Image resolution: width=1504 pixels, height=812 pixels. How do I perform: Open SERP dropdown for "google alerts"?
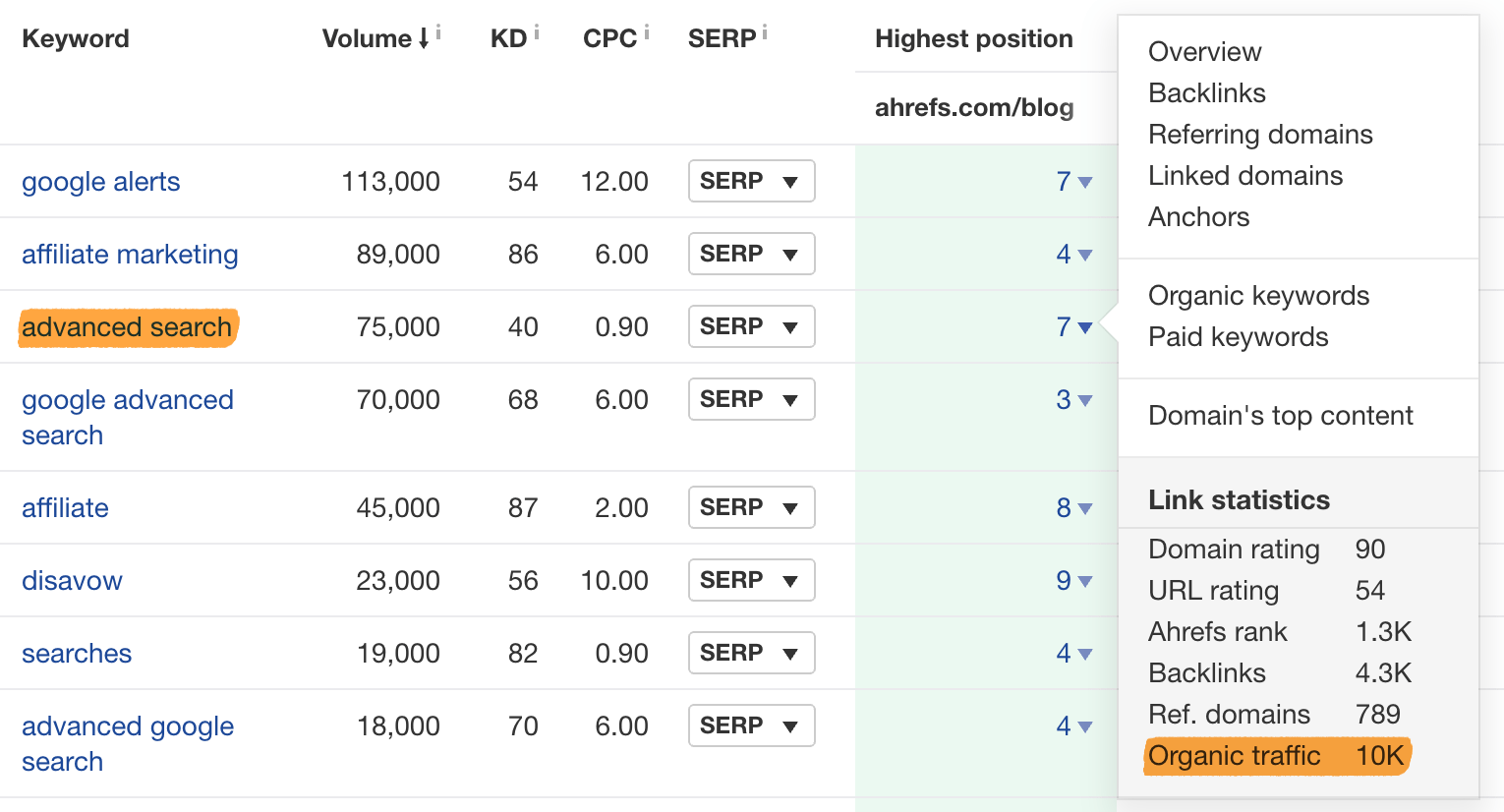pos(752,181)
